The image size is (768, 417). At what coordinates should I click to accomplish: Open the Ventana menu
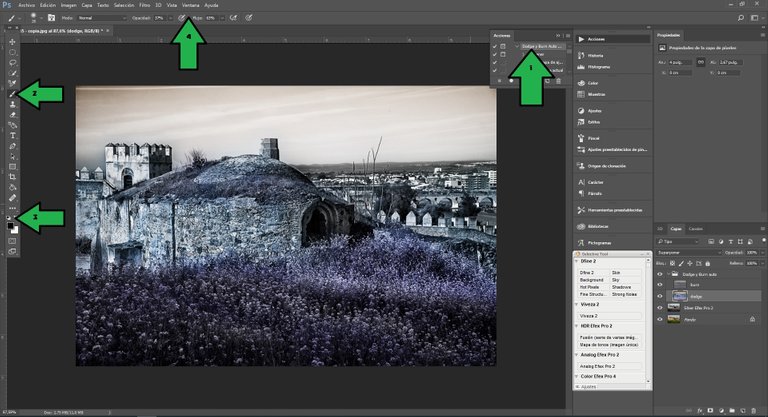[191, 5]
